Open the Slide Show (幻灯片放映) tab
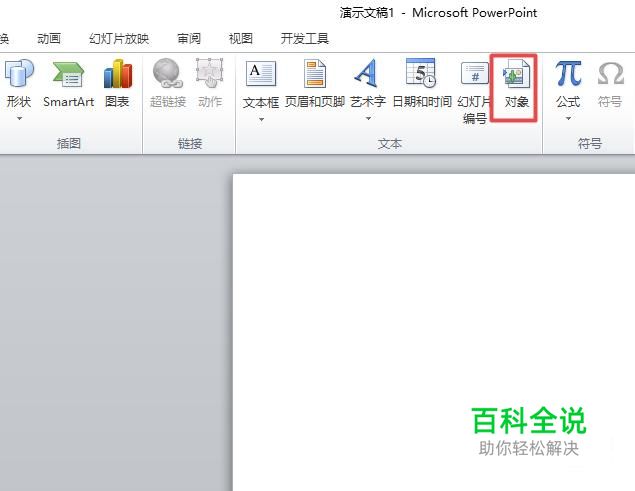Viewport: 635px width, 491px height. tap(119, 38)
